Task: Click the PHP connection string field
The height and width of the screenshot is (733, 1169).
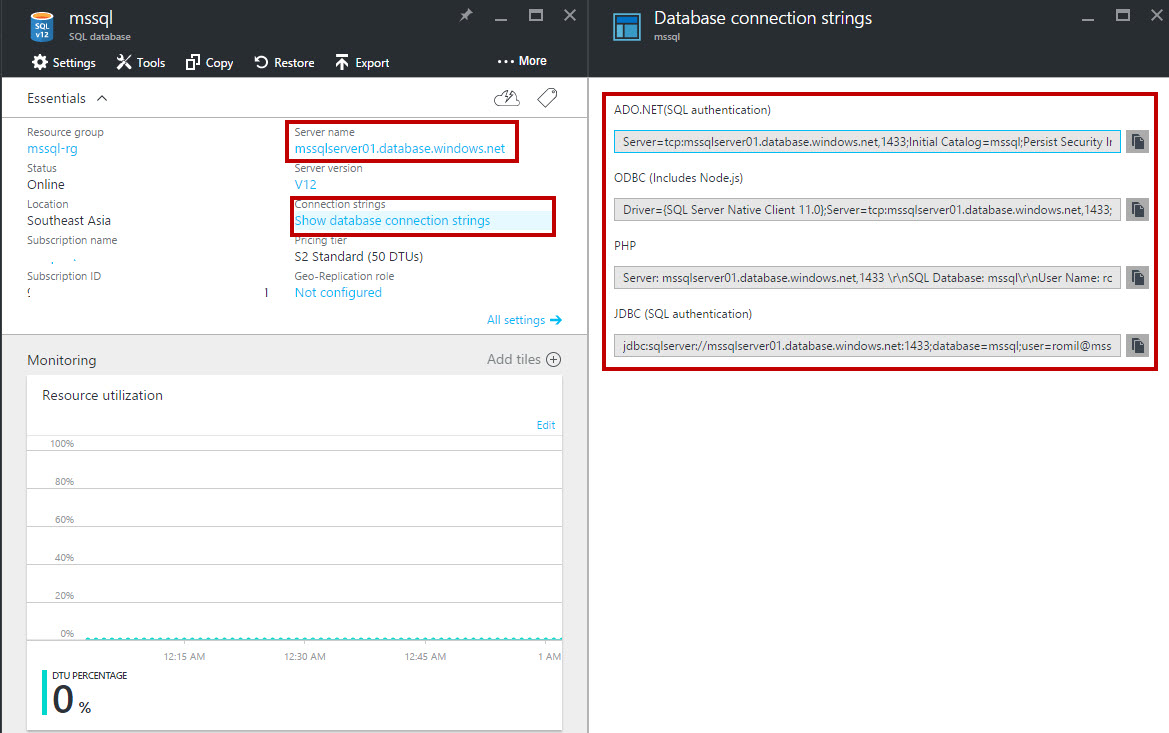Action: (x=867, y=277)
